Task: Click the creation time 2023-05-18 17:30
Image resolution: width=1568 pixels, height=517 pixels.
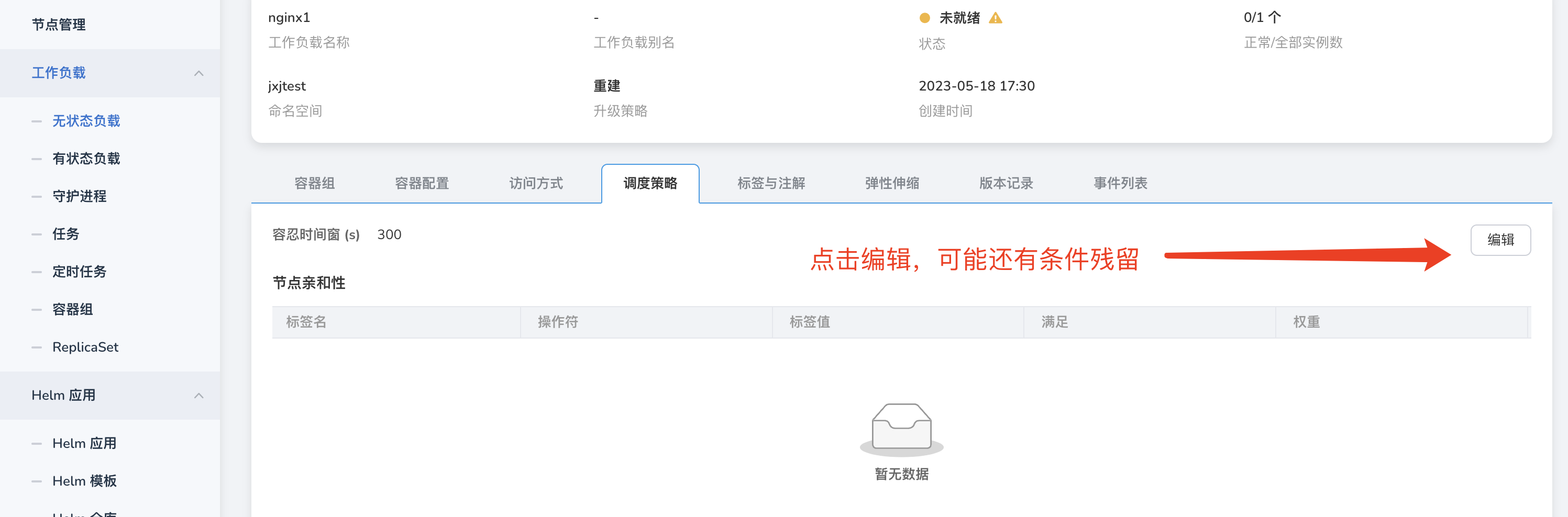Action: [x=976, y=86]
